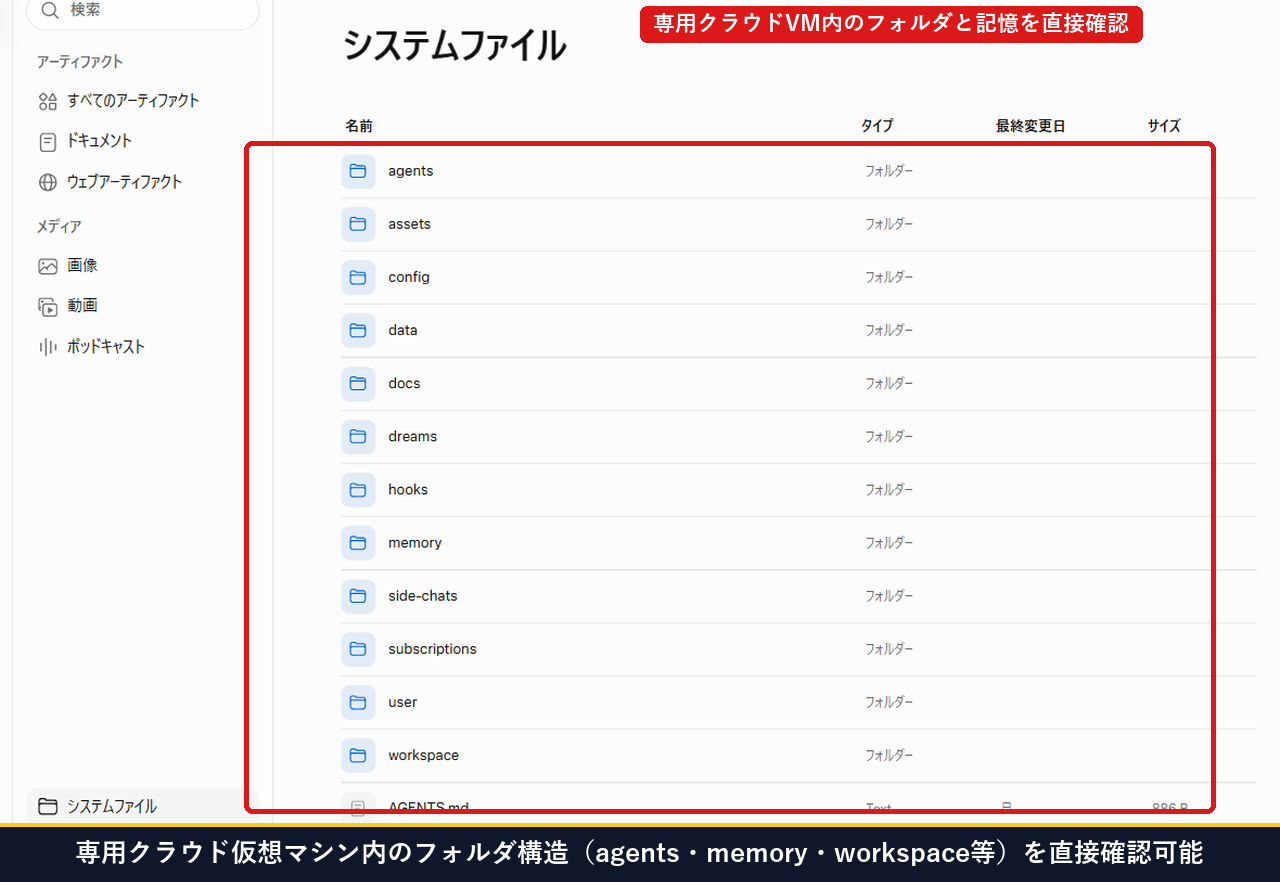The height and width of the screenshot is (882, 1280).
Task: Open the hooks folder name
Action: [408, 489]
